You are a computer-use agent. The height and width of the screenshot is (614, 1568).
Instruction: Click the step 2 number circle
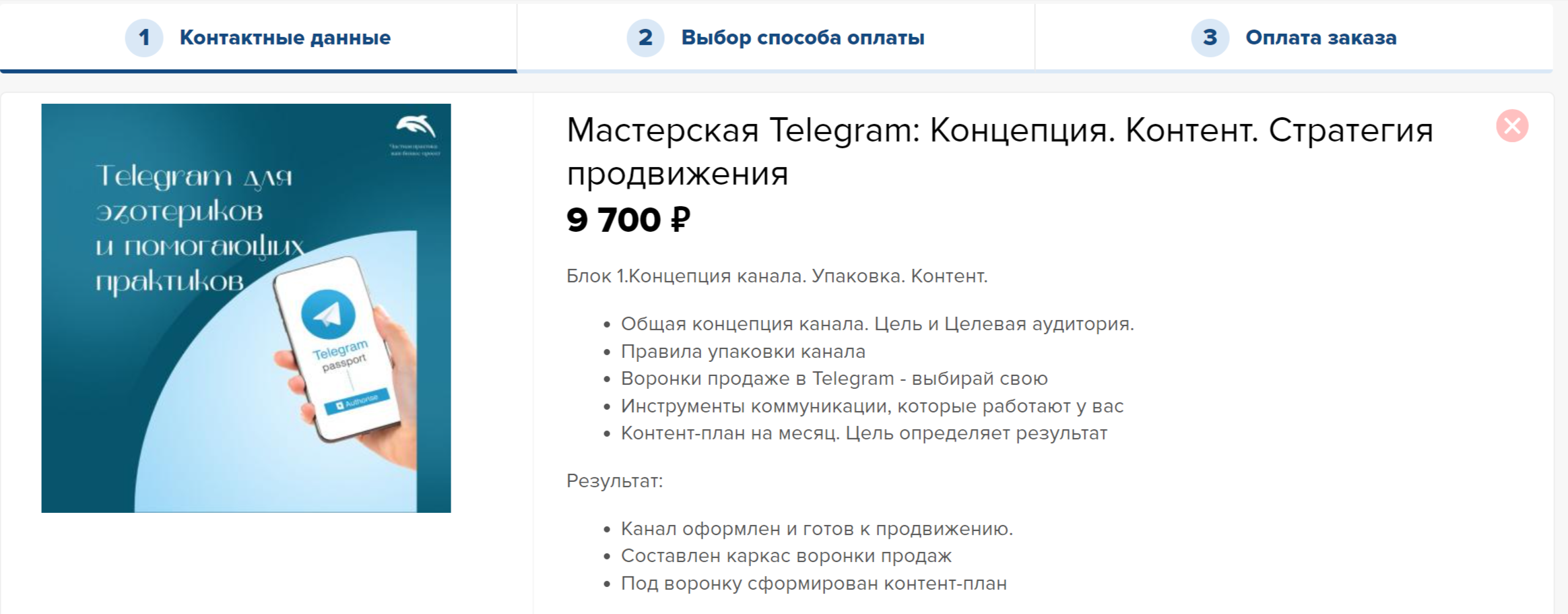click(x=645, y=38)
